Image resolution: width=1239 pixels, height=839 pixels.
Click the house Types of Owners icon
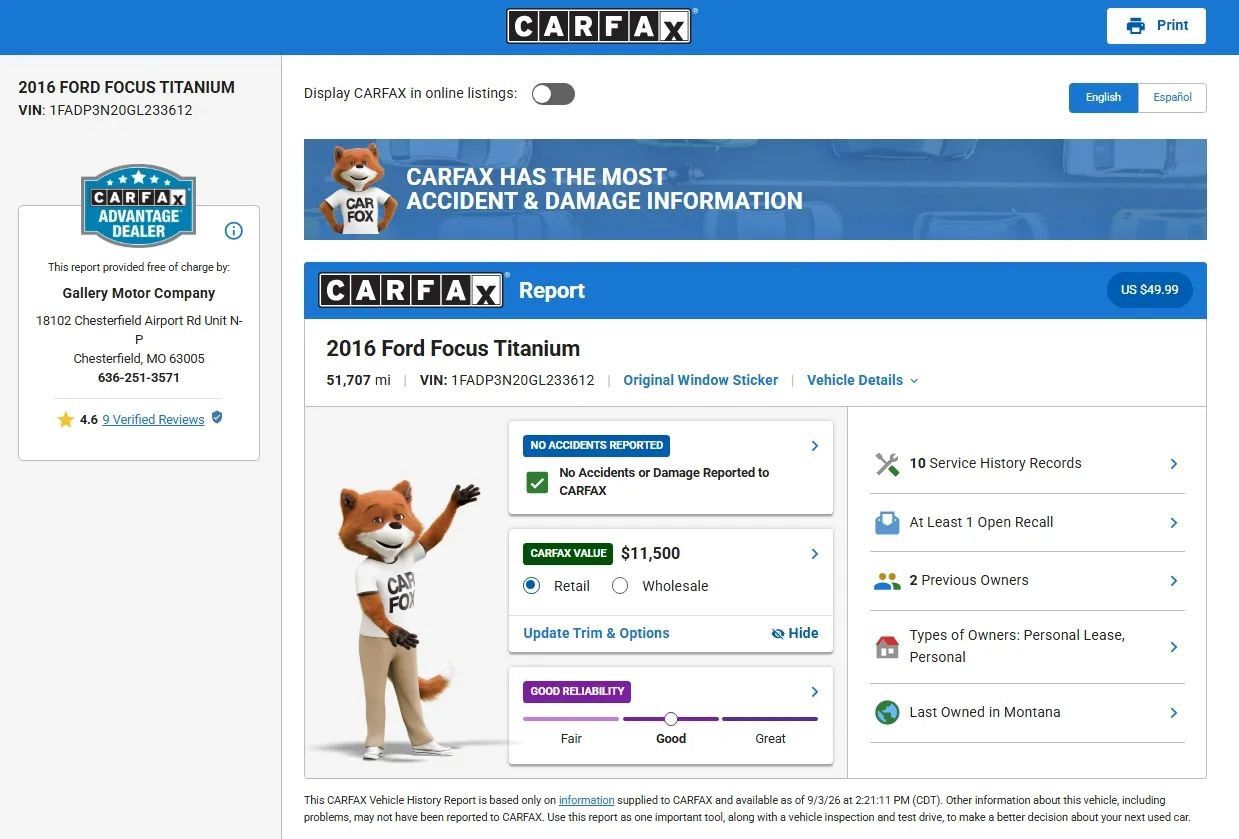click(x=887, y=647)
